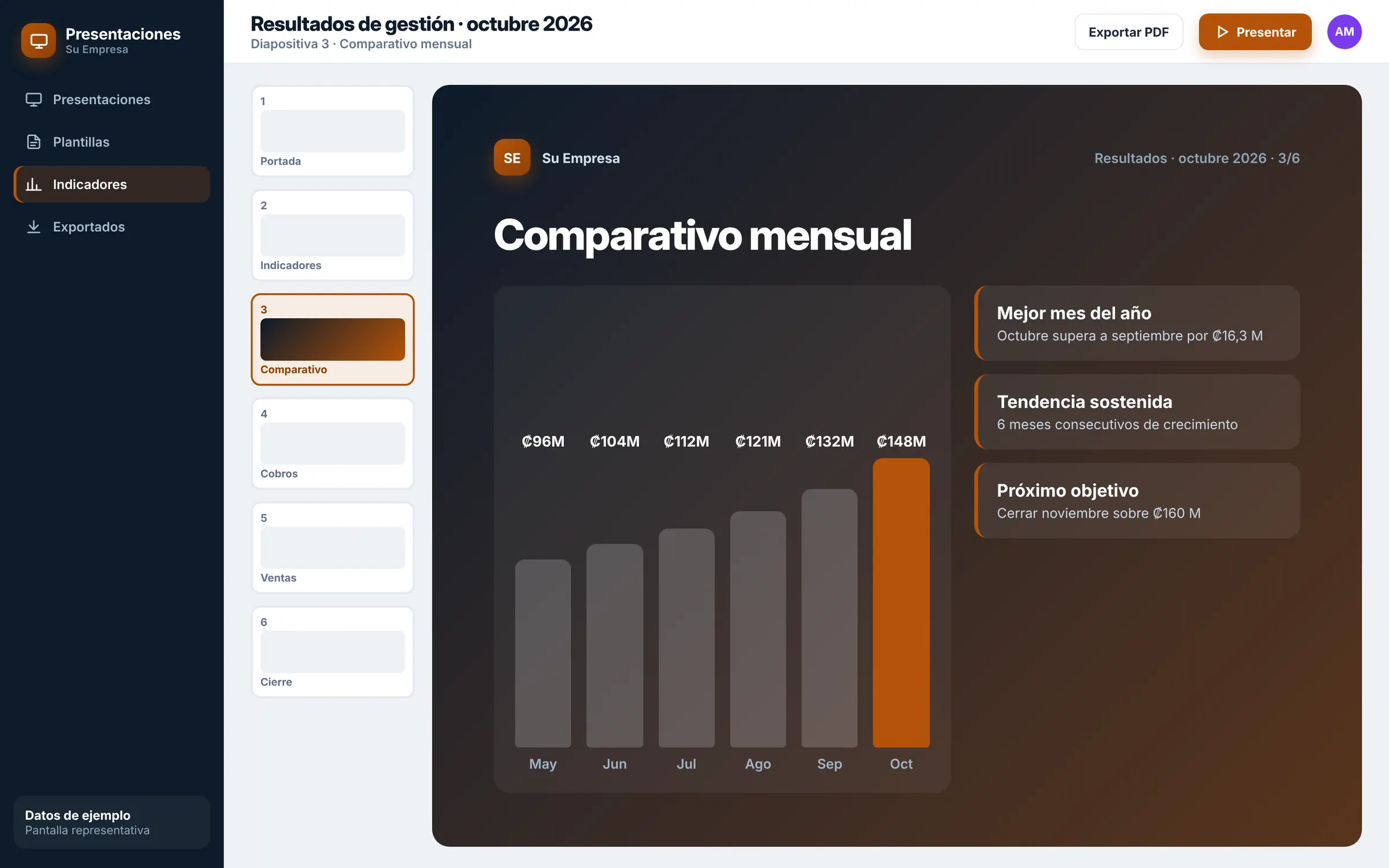Image resolution: width=1389 pixels, height=868 pixels.
Task: Select slide 2 Indicadores thumbnail
Action: pos(333,236)
